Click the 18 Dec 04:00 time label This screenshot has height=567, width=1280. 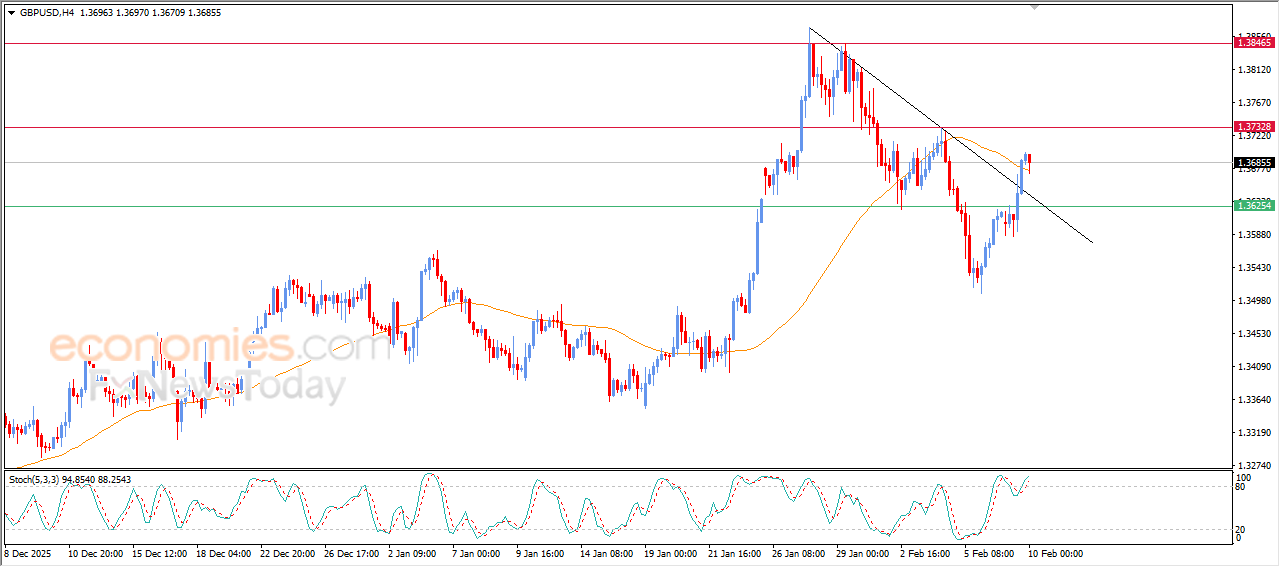[x=224, y=553]
